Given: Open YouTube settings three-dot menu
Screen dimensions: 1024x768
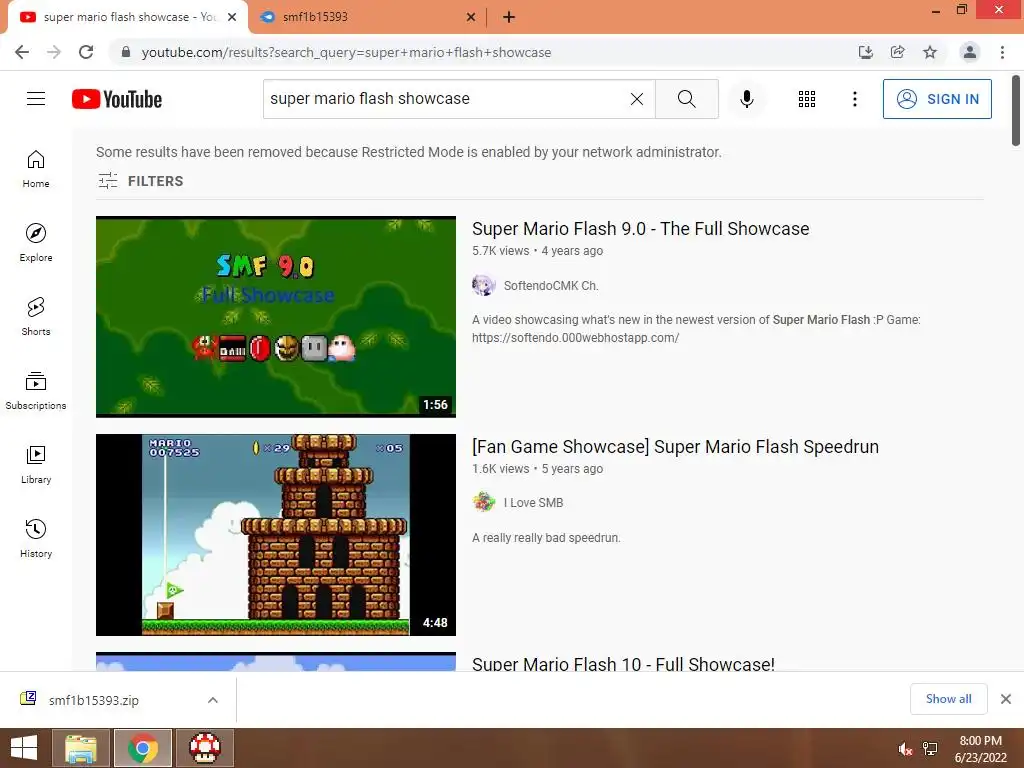Looking at the screenshot, I should coord(854,99).
